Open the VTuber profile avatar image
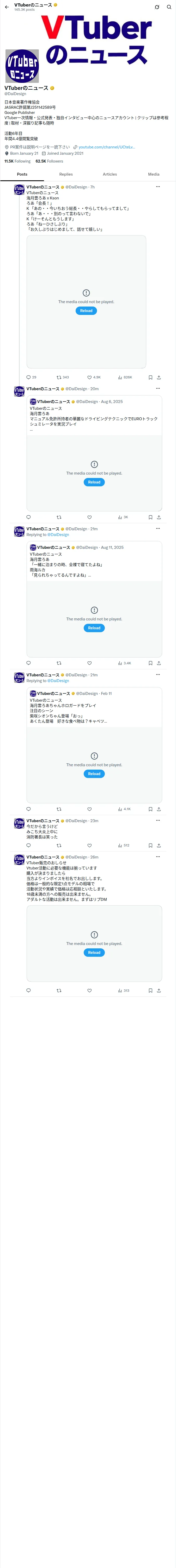 pyautogui.click(x=22, y=66)
